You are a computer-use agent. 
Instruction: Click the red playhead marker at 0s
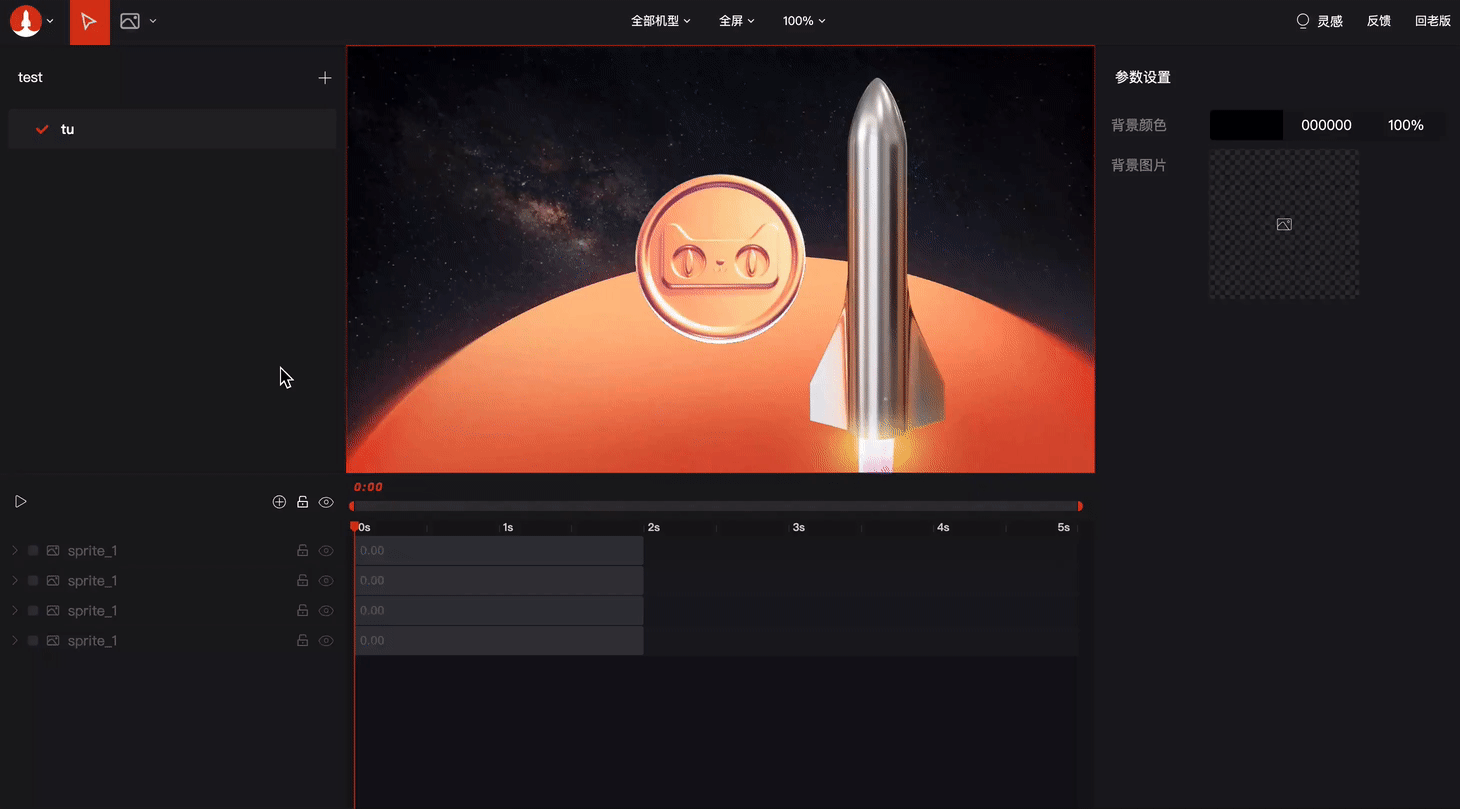pos(354,526)
